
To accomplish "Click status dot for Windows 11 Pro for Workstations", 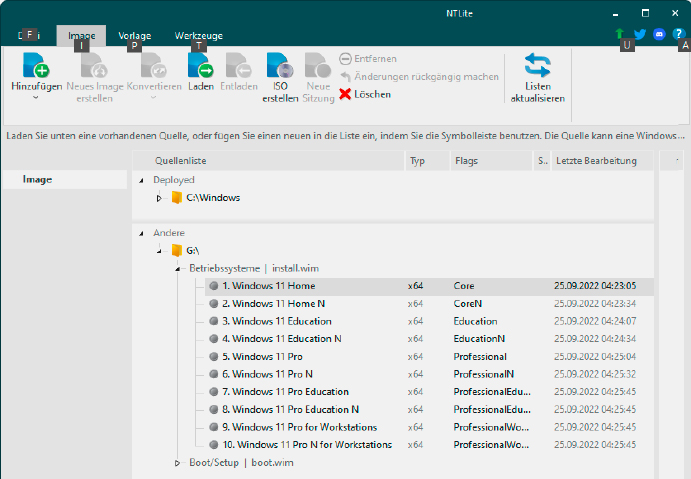I will pos(214,427).
